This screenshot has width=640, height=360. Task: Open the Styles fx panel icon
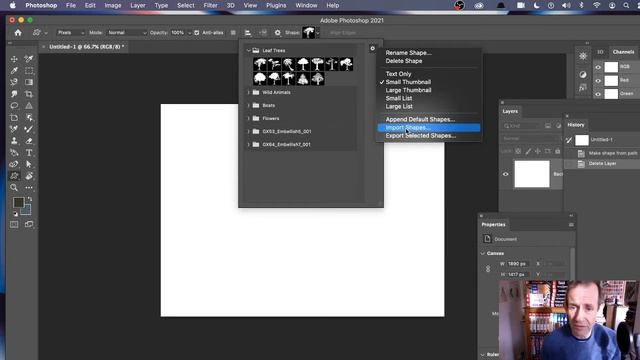coord(583,88)
